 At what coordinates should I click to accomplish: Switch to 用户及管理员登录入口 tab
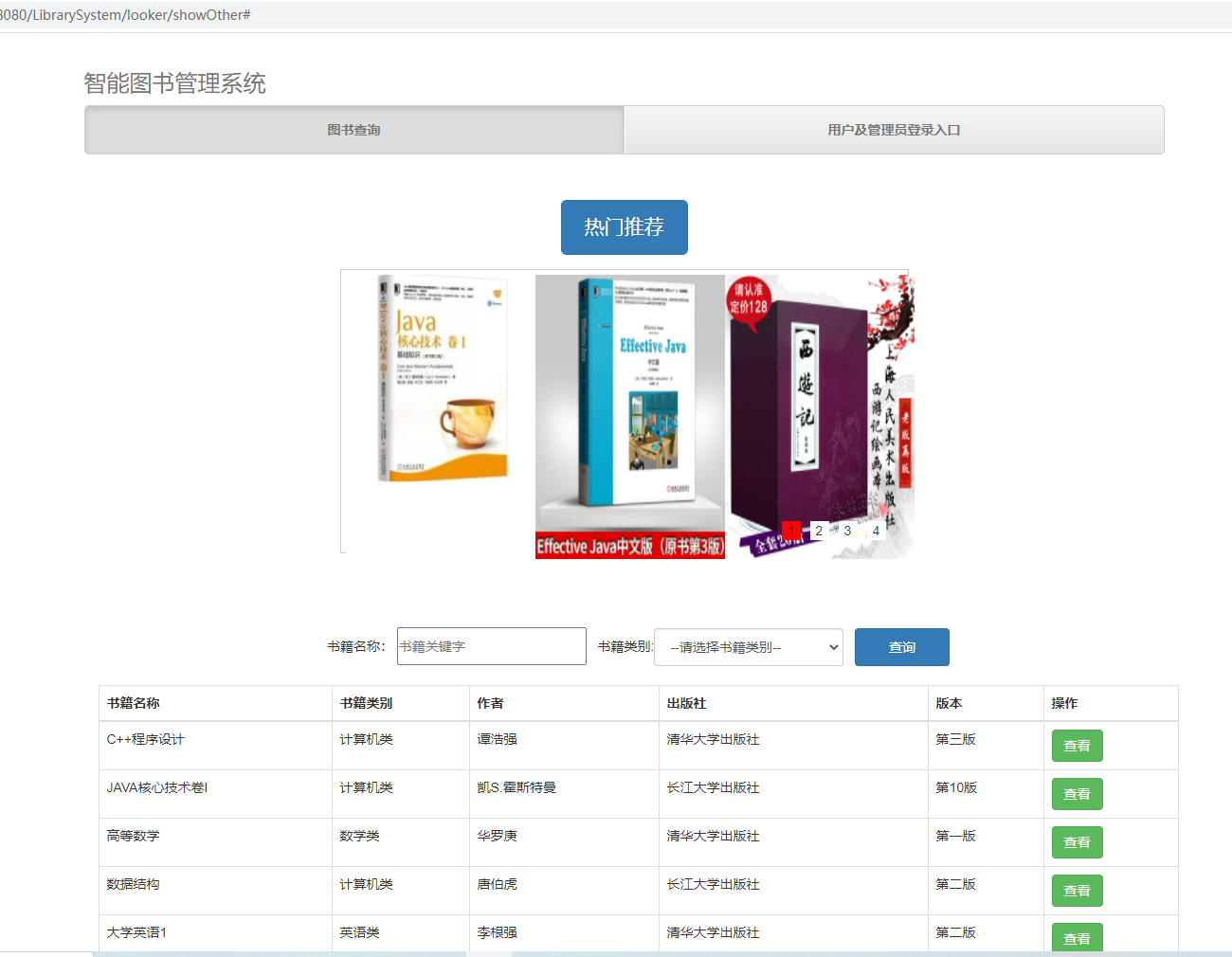pos(894,130)
